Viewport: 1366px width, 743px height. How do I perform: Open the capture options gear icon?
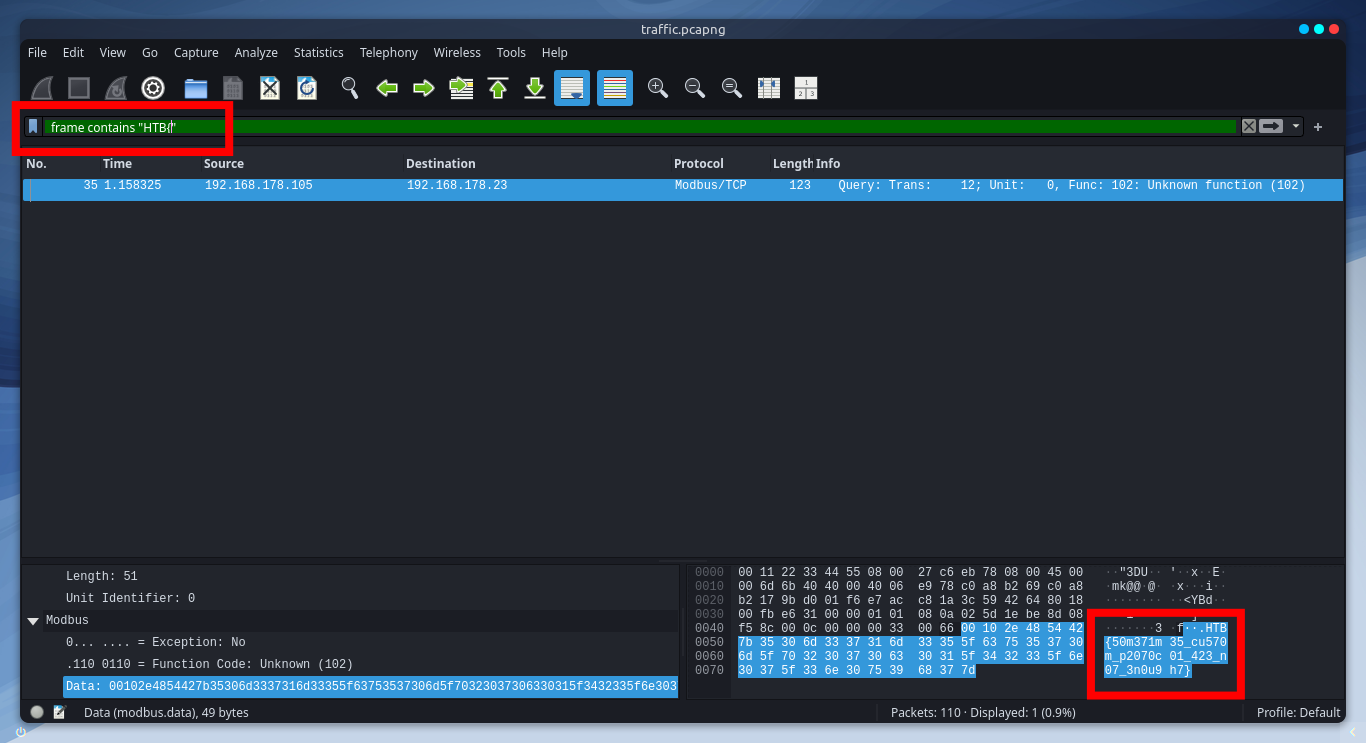coord(152,88)
